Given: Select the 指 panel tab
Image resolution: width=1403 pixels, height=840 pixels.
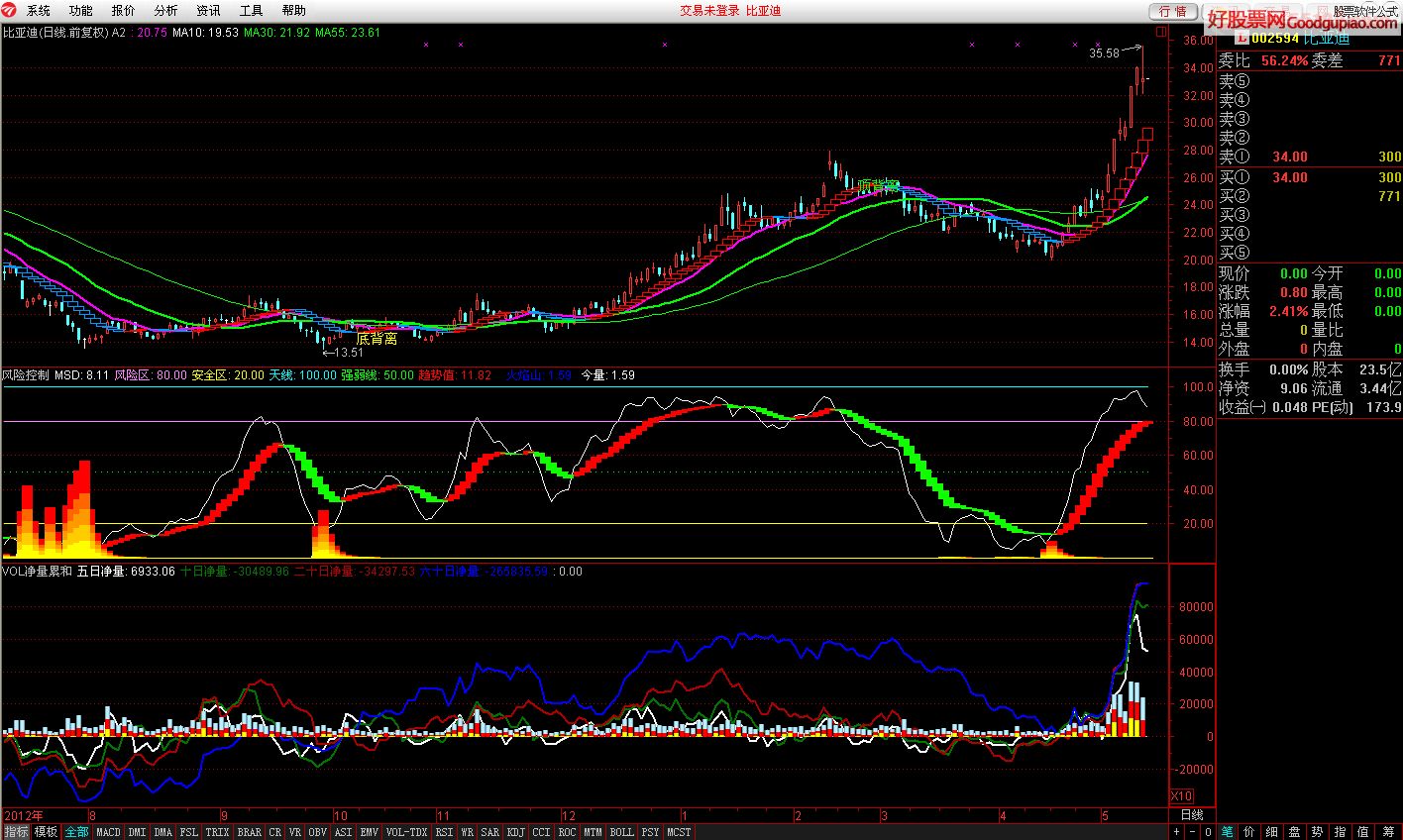Looking at the screenshot, I should pyautogui.click(x=1341, y=832).
